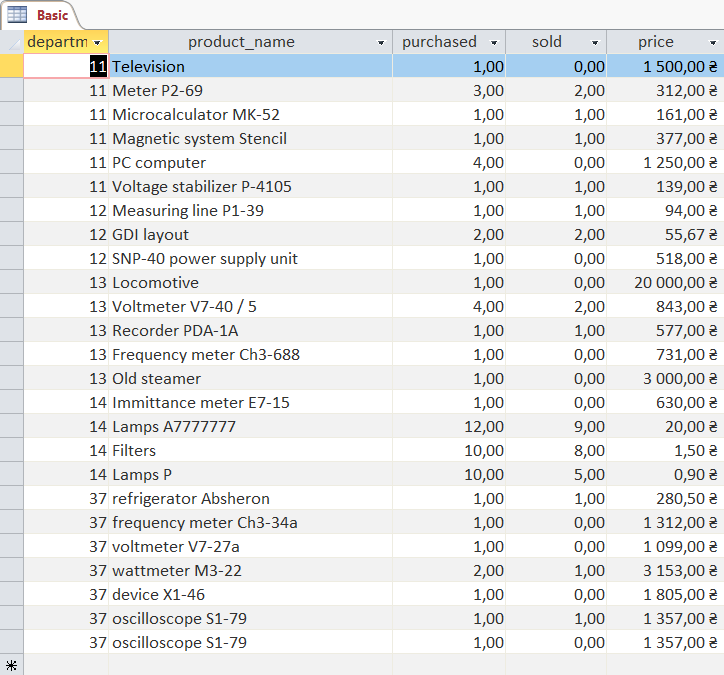Viewport: 724px width, 675px height.
Task: Click the Meter P2-69 cell
Action: pyautogui.click(x=250, y=90)
